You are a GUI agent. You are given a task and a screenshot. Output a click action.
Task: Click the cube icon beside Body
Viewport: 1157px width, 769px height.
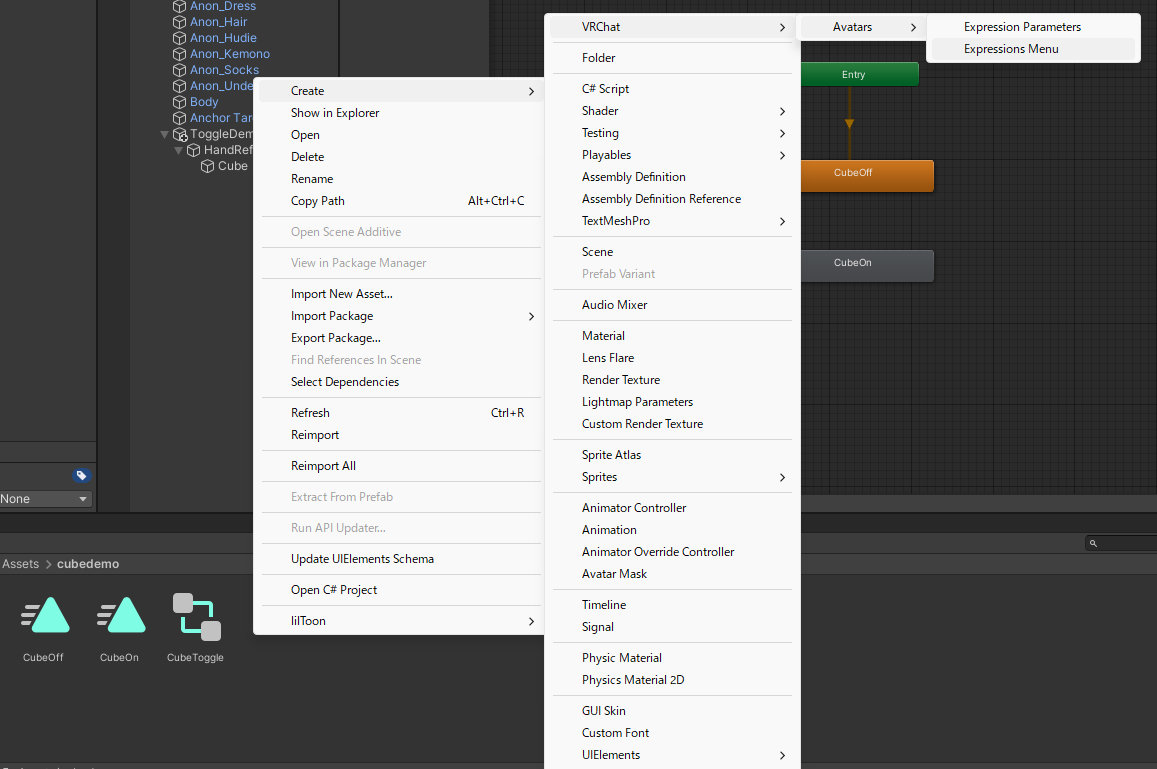click(179, 102)
